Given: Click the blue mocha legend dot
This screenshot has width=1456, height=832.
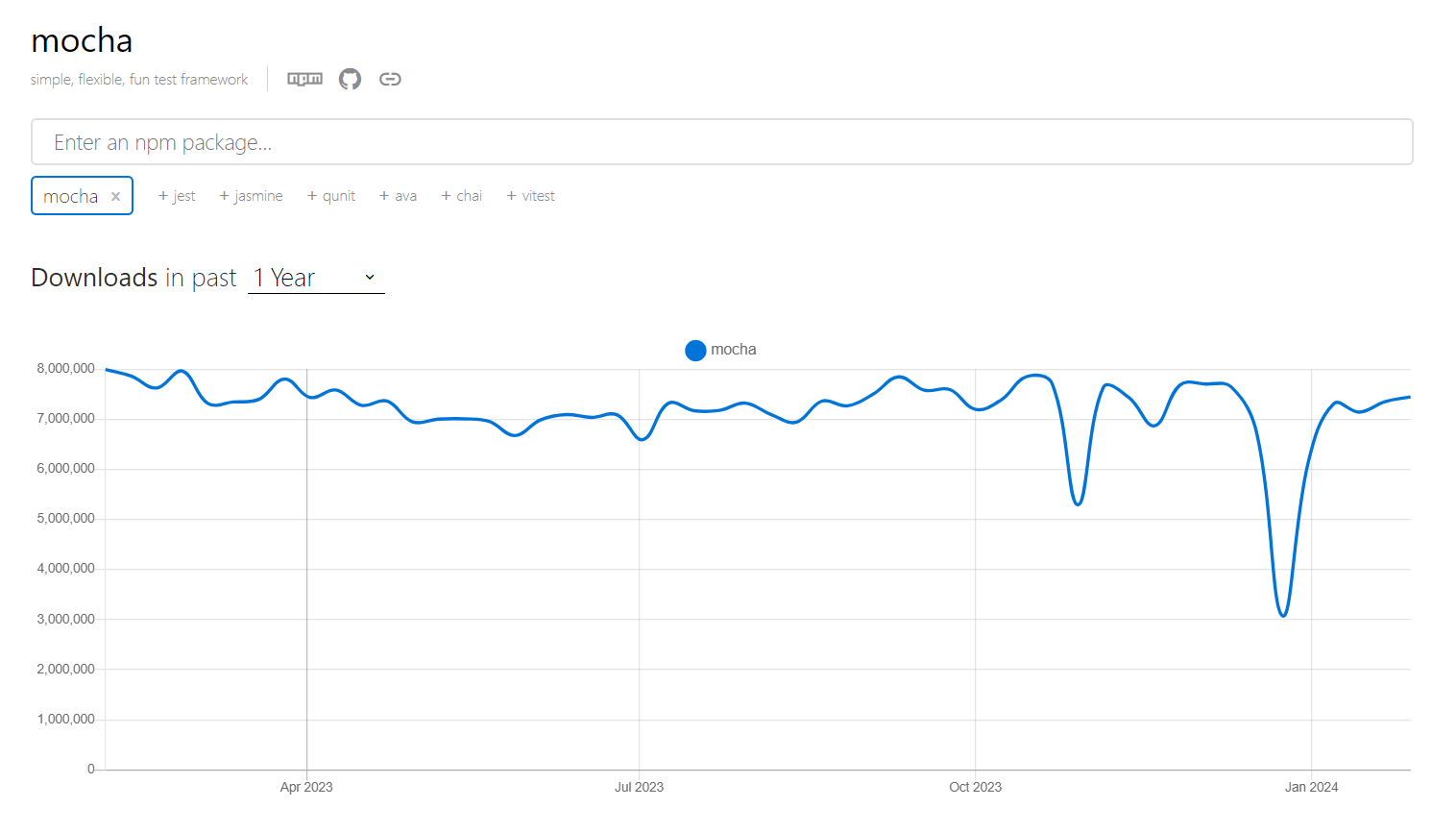Looking at the screenshot, I should coord(695,350).
